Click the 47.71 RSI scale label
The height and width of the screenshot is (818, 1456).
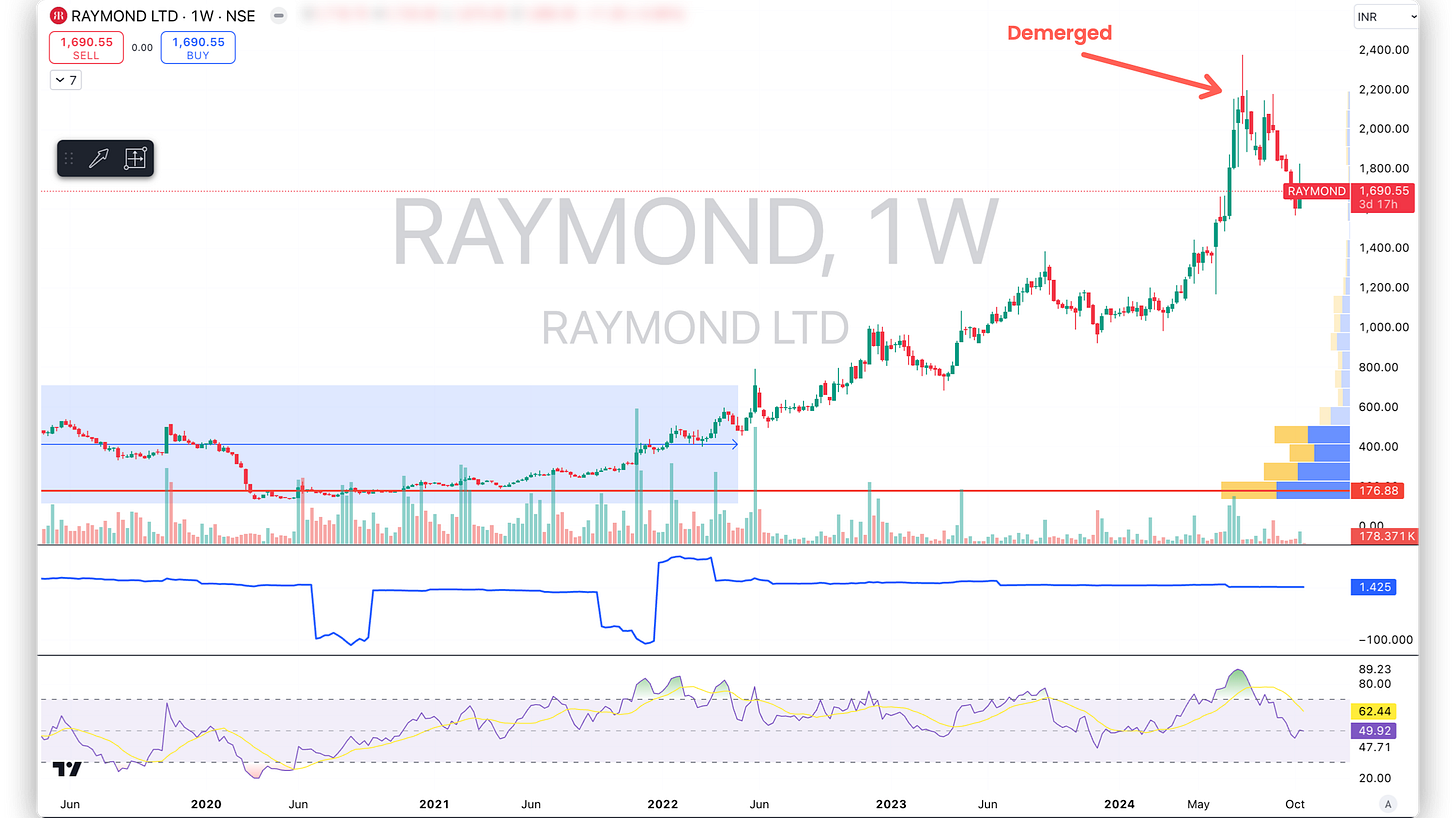(1376, 747)
